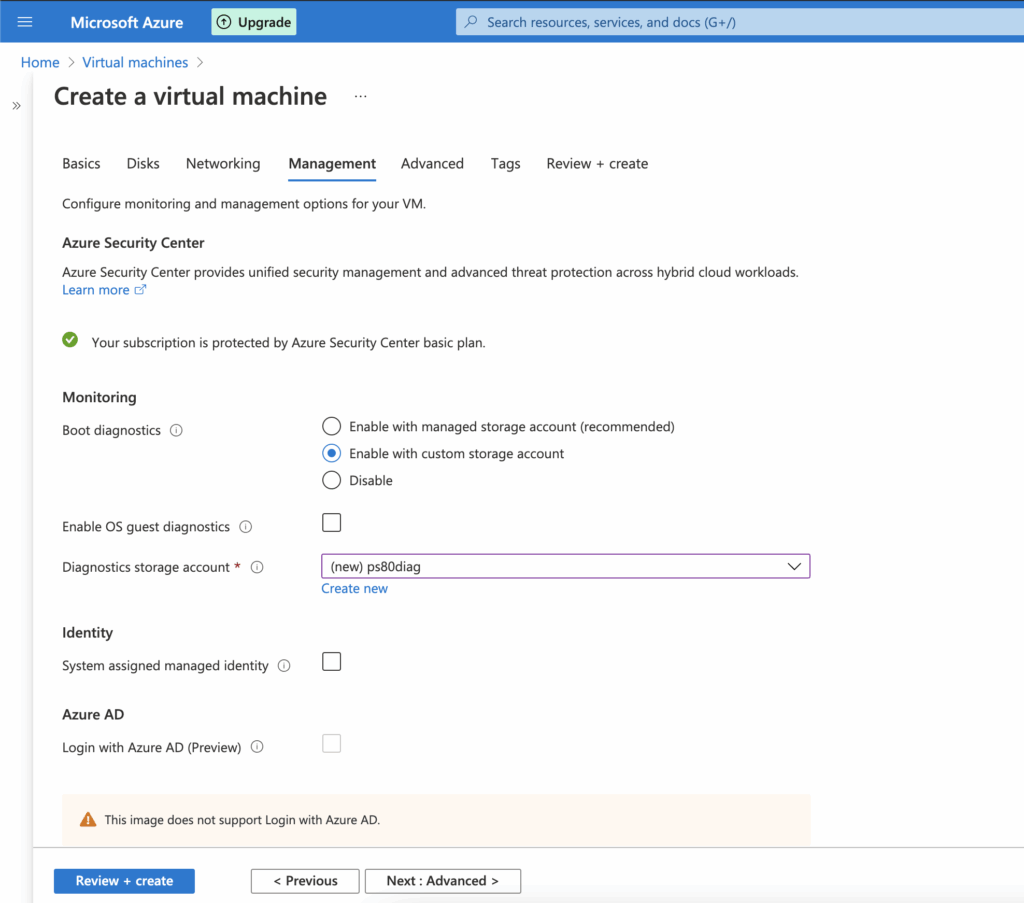Go to the Advanced tab
The width and height of the screenshot is (1024, 903).
pyautogui.click(x=432, y=164)
